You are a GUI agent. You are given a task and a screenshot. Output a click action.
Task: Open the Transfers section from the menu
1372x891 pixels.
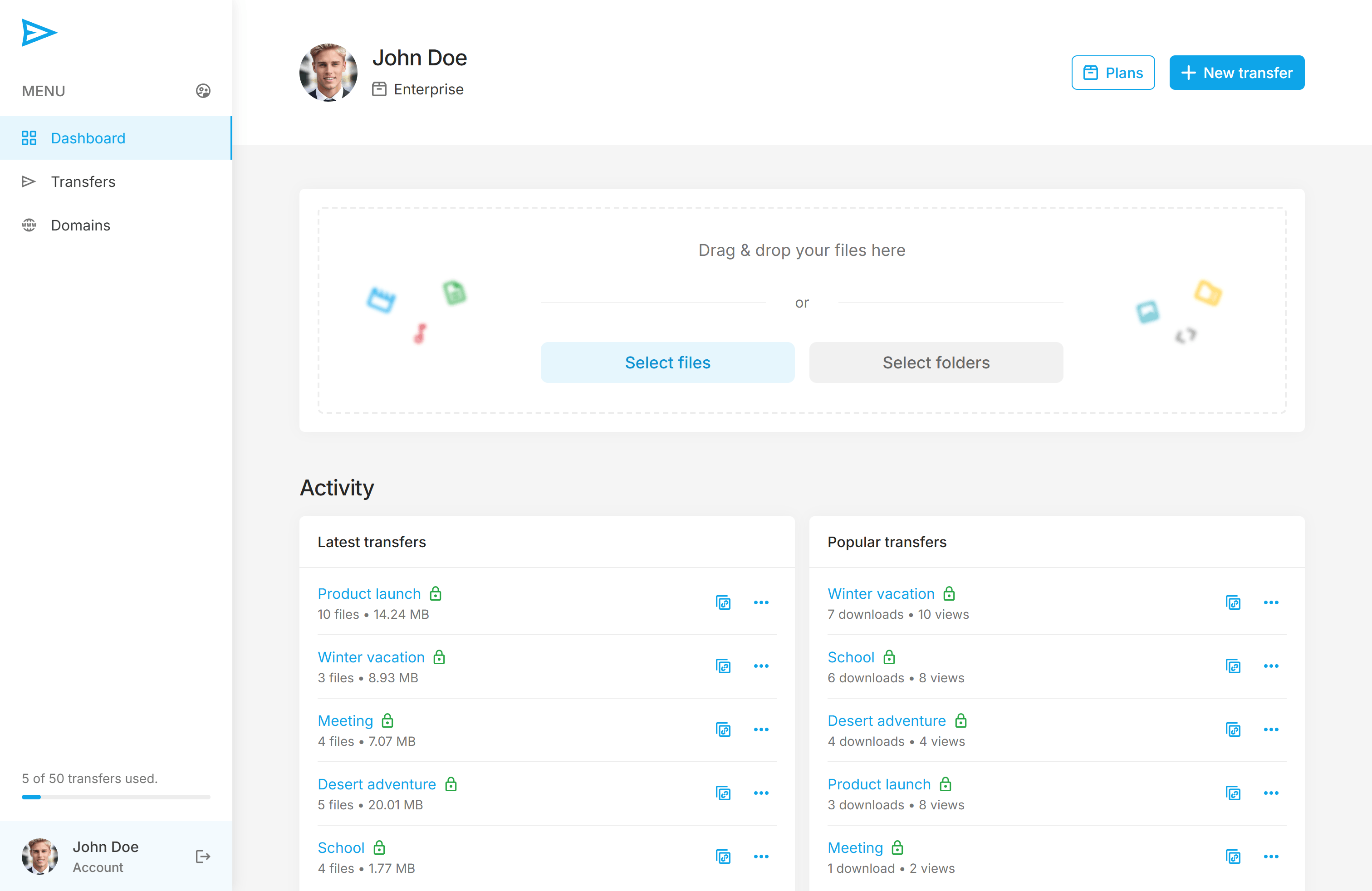click(x=83, y=181)
